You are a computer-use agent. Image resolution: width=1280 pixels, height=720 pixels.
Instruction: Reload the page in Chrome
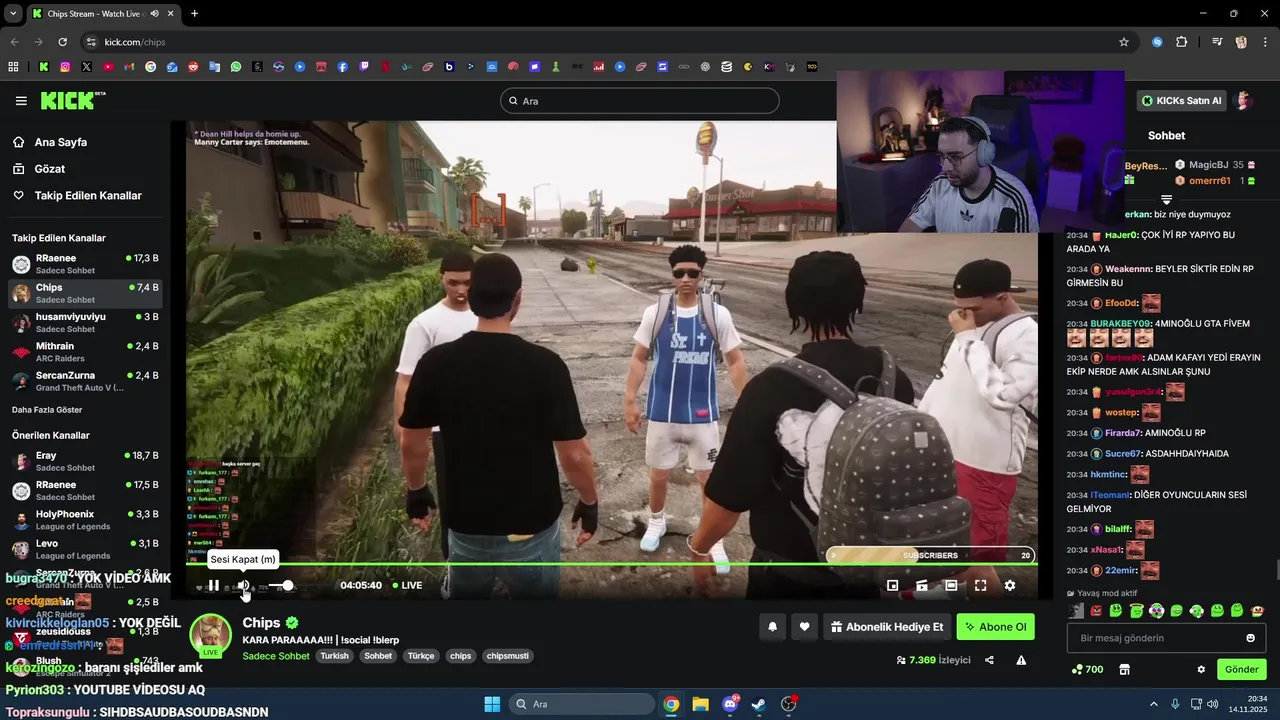point(62,42)
